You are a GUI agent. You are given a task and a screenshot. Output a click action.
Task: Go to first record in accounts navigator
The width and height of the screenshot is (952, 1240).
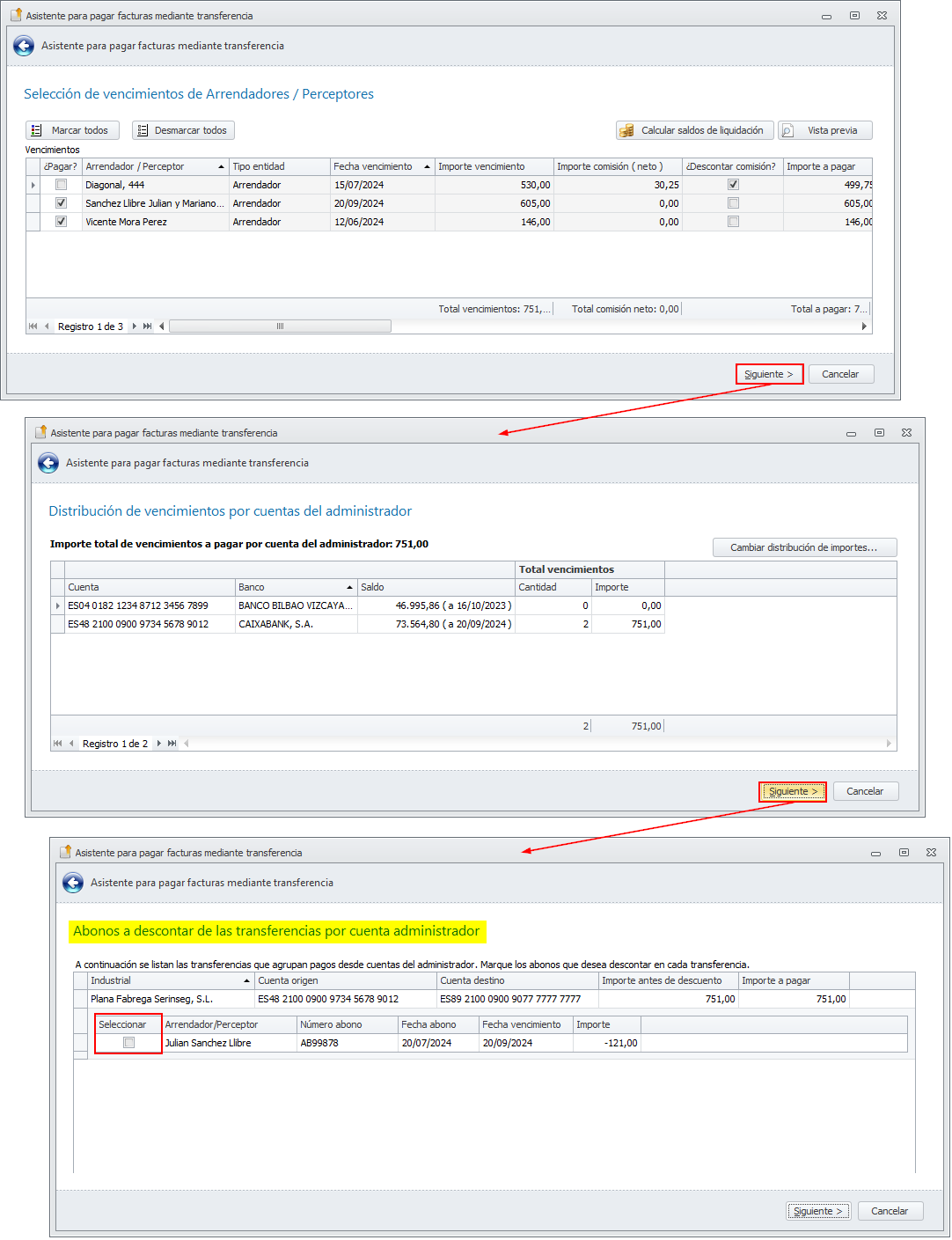pos(58,744)
